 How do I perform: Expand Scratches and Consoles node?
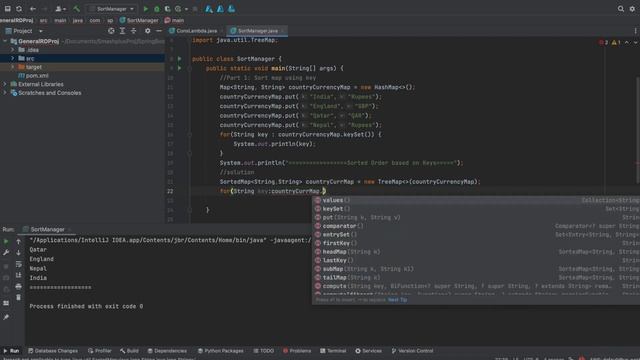pyautogui.click(x=5, y=93)
